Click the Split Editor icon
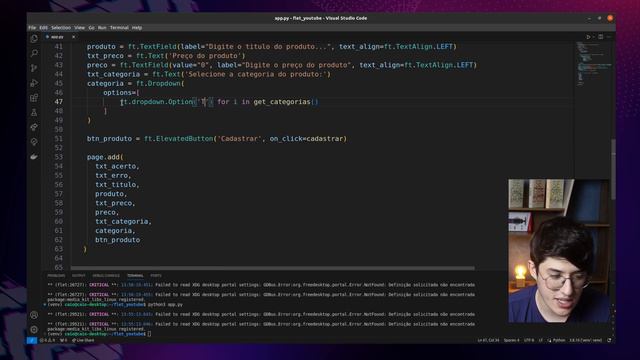The width and height of the screenshot is (640, 360). pyautogui.click(x=601, y=37)
